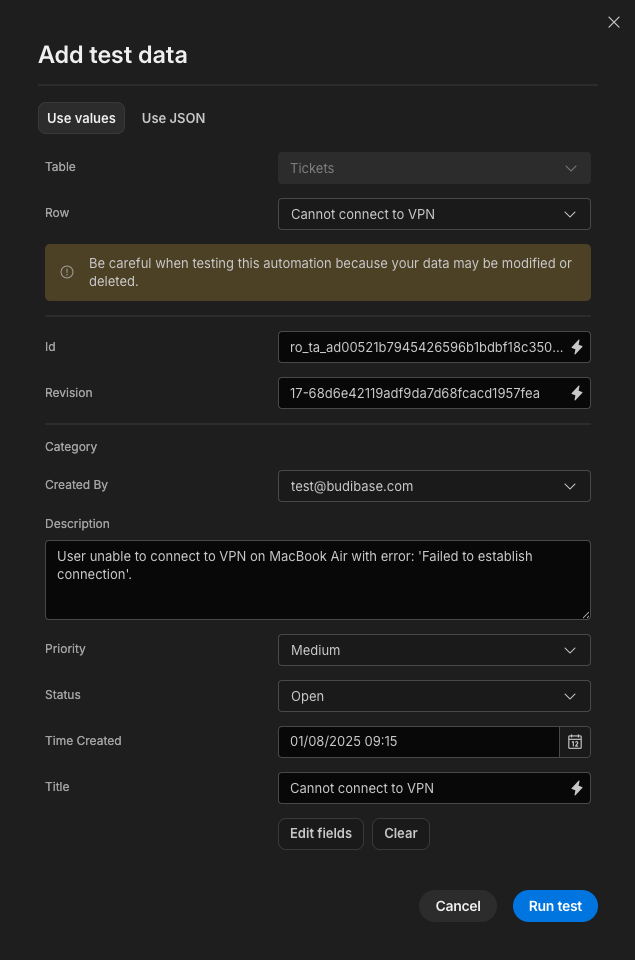Click the Edit fields button
Screen dimensions: 635x960
[321, 834]
